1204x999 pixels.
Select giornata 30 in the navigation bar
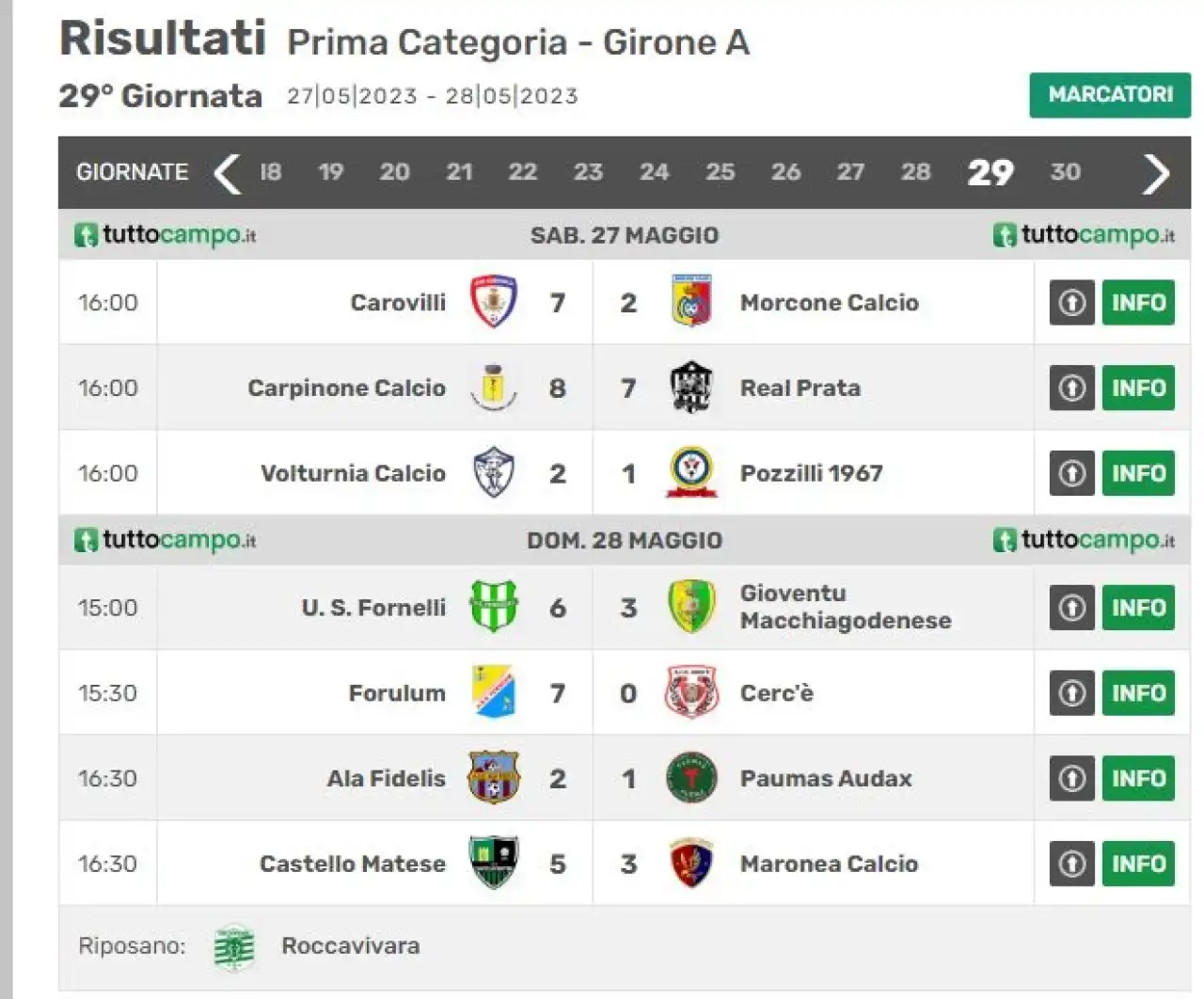[1065, 172]
